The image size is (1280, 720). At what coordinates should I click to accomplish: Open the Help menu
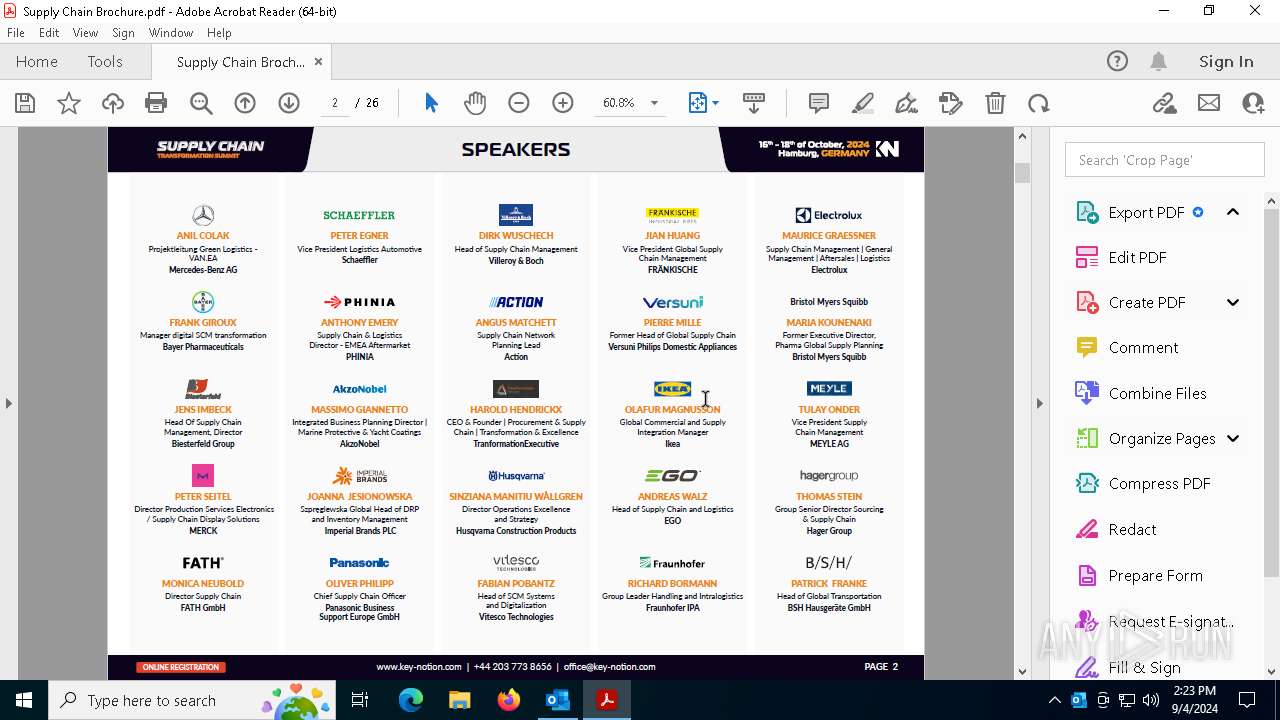click(219, 33)
